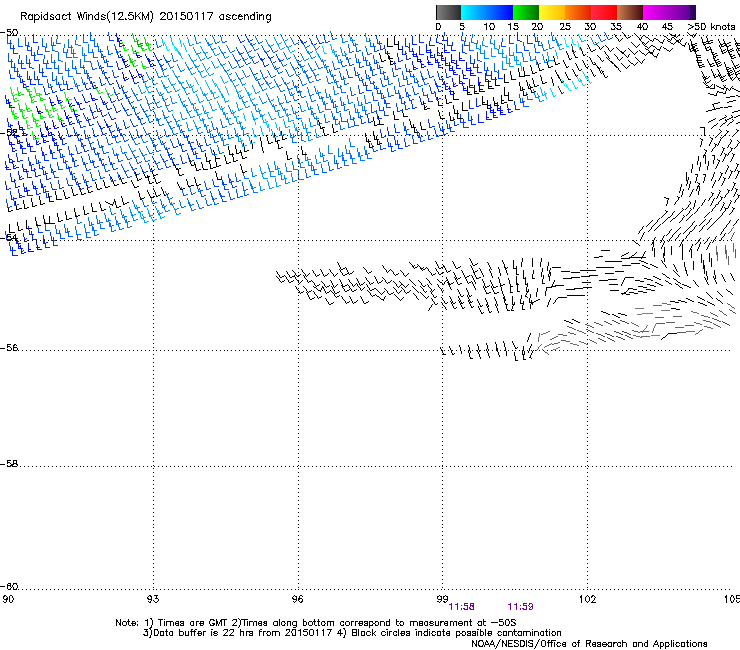
Task: Click legend tick label 10
Action: tap(489, 27)
